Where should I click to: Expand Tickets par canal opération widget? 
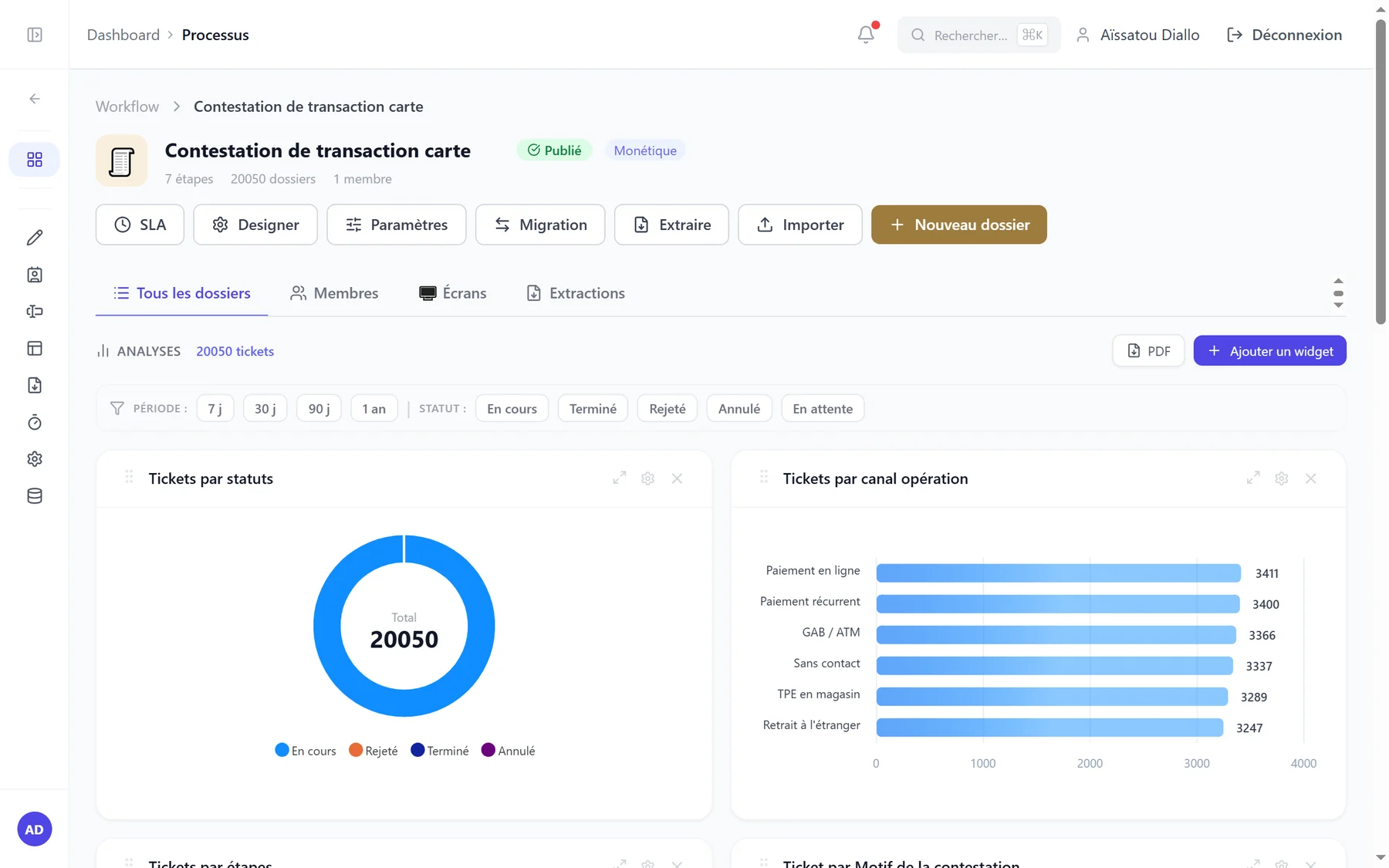1253,478
